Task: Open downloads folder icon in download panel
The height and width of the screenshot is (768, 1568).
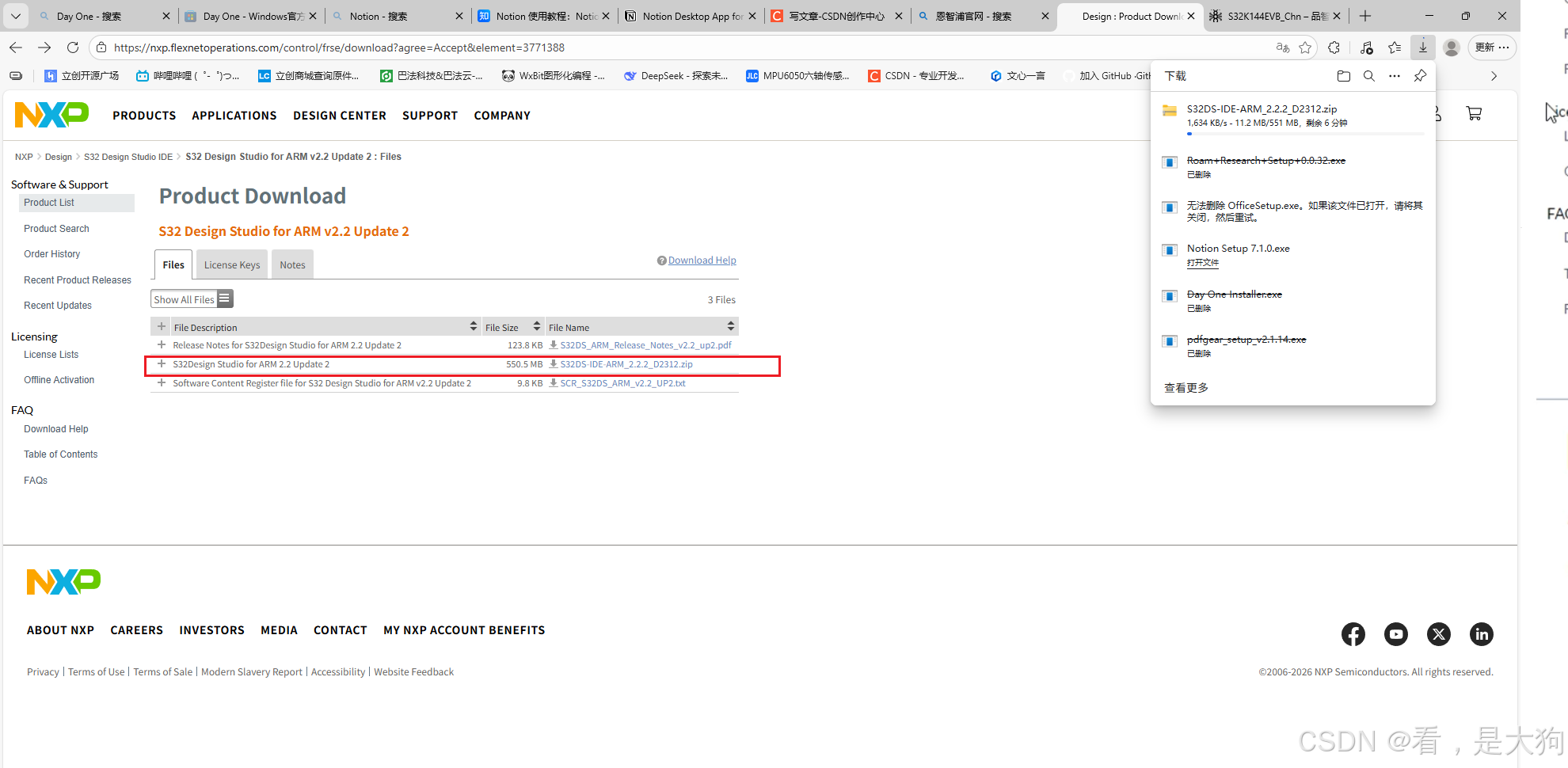Action: click(1344, 76)
